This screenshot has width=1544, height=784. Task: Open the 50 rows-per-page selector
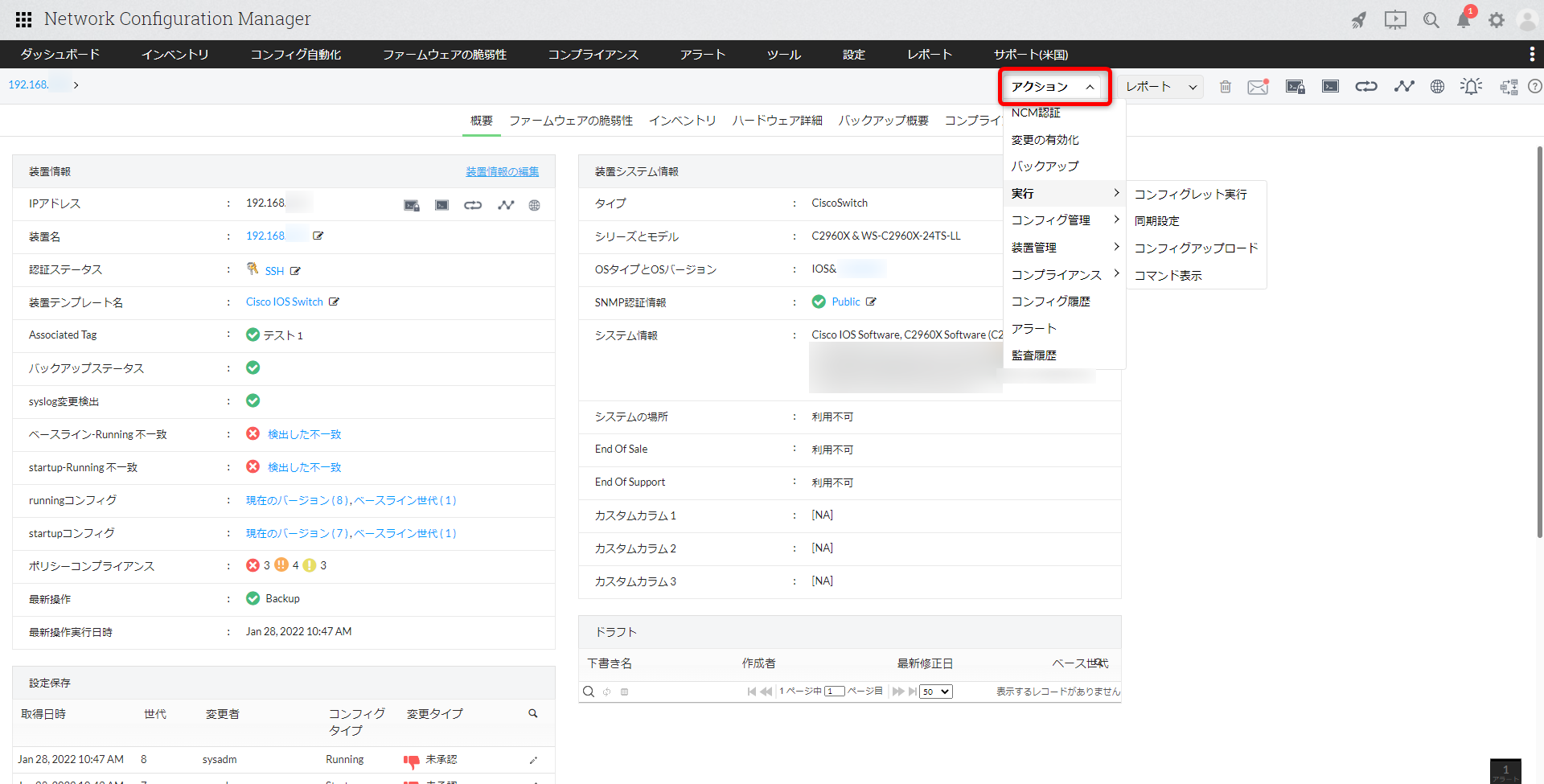click(x=936, y=692)
